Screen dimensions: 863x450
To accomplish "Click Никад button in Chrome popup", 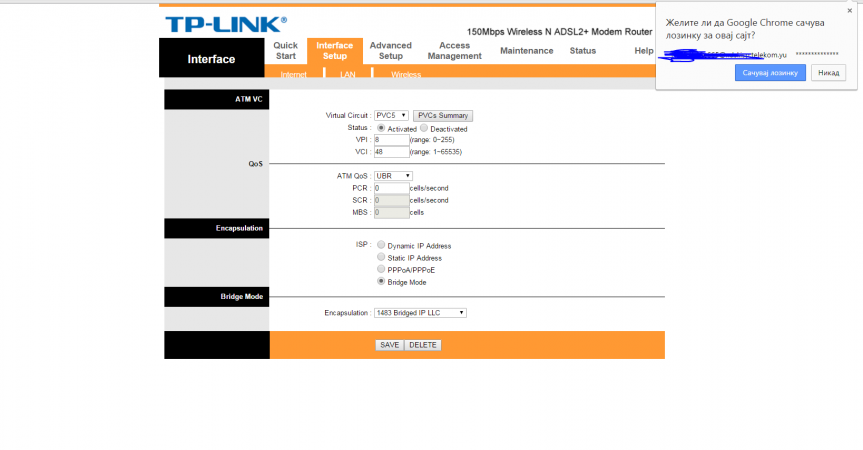I will point(828,73).
